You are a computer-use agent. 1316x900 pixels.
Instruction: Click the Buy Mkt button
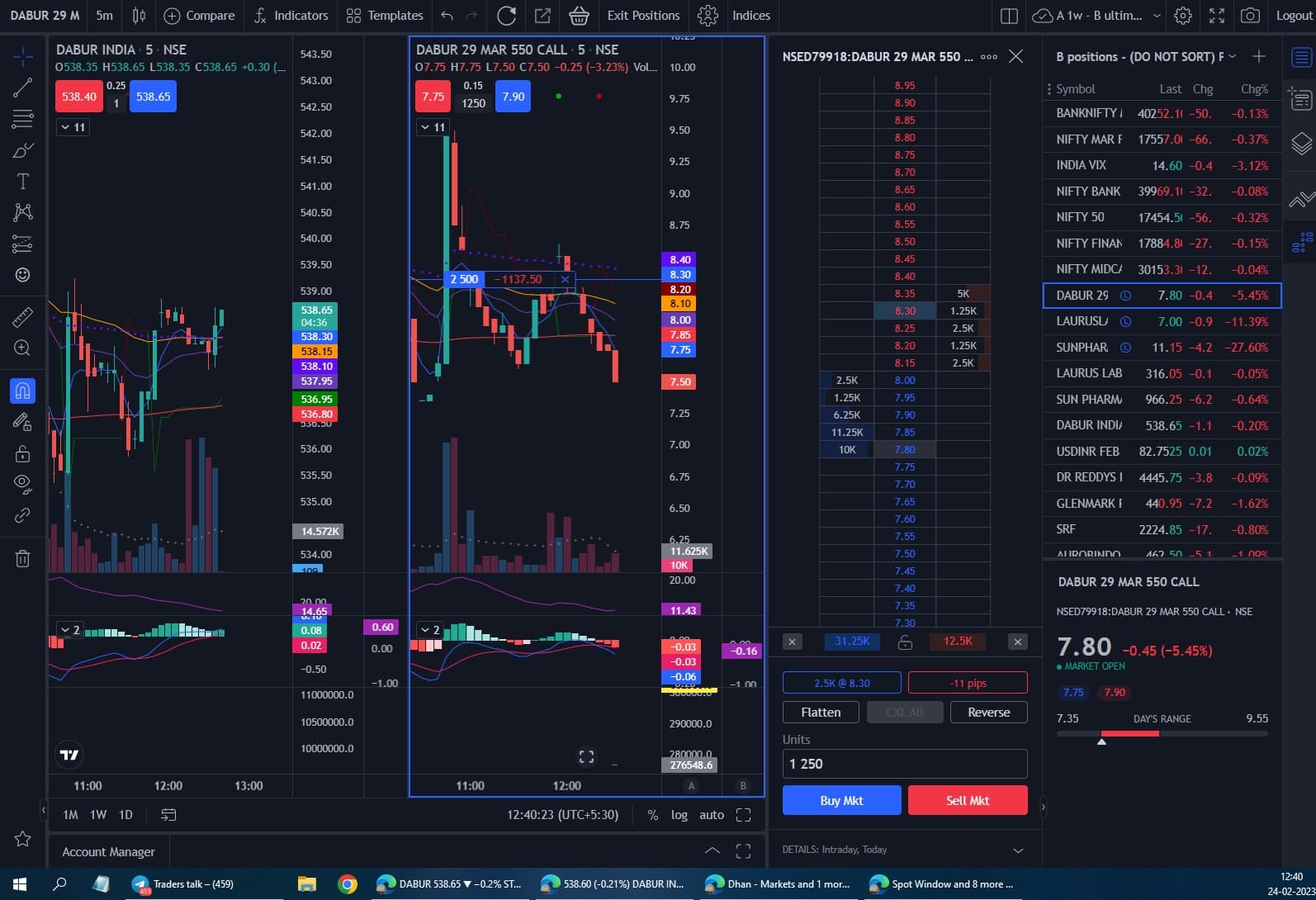[841, 800]
